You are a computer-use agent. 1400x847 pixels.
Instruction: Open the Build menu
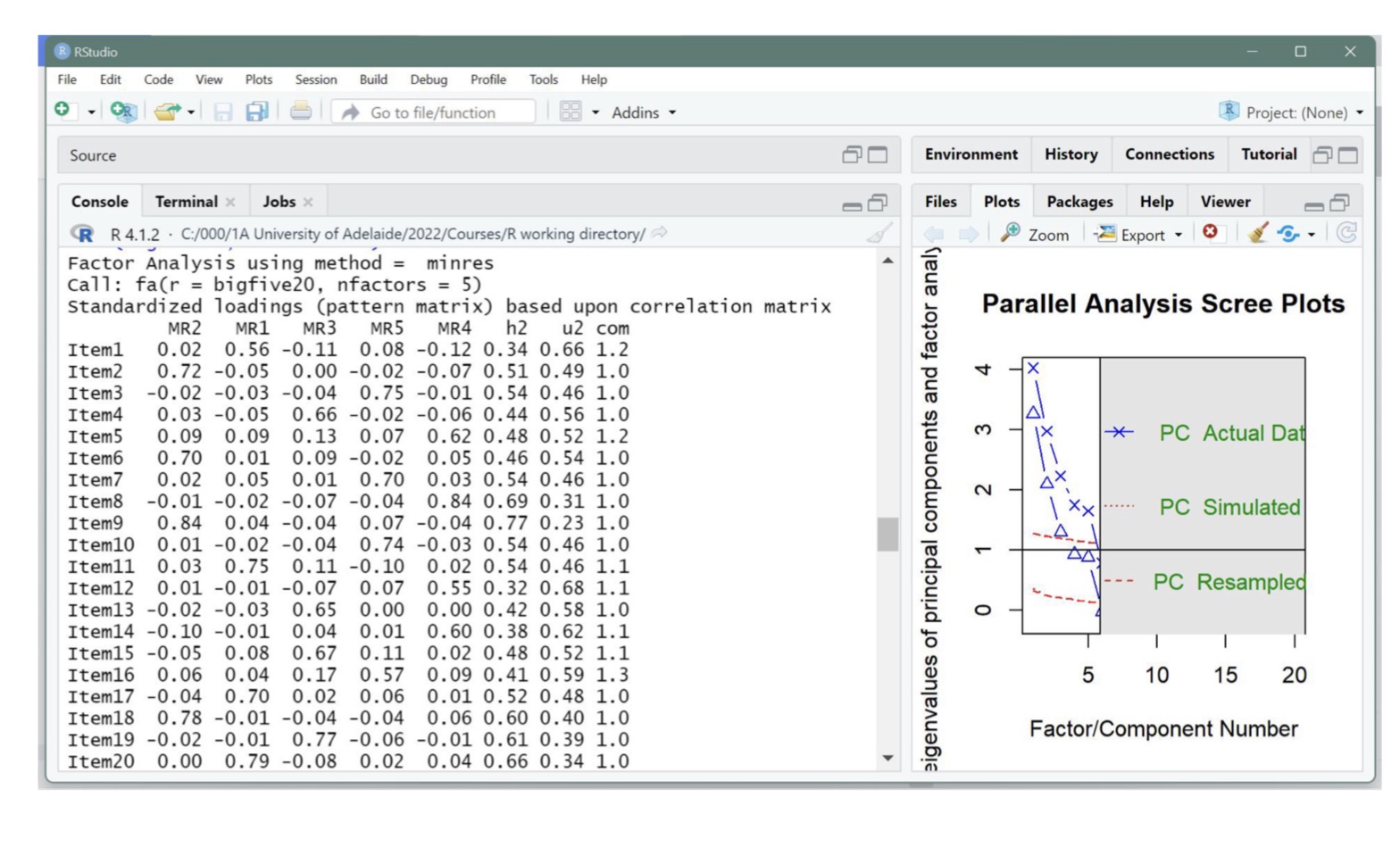pos(373,79)
